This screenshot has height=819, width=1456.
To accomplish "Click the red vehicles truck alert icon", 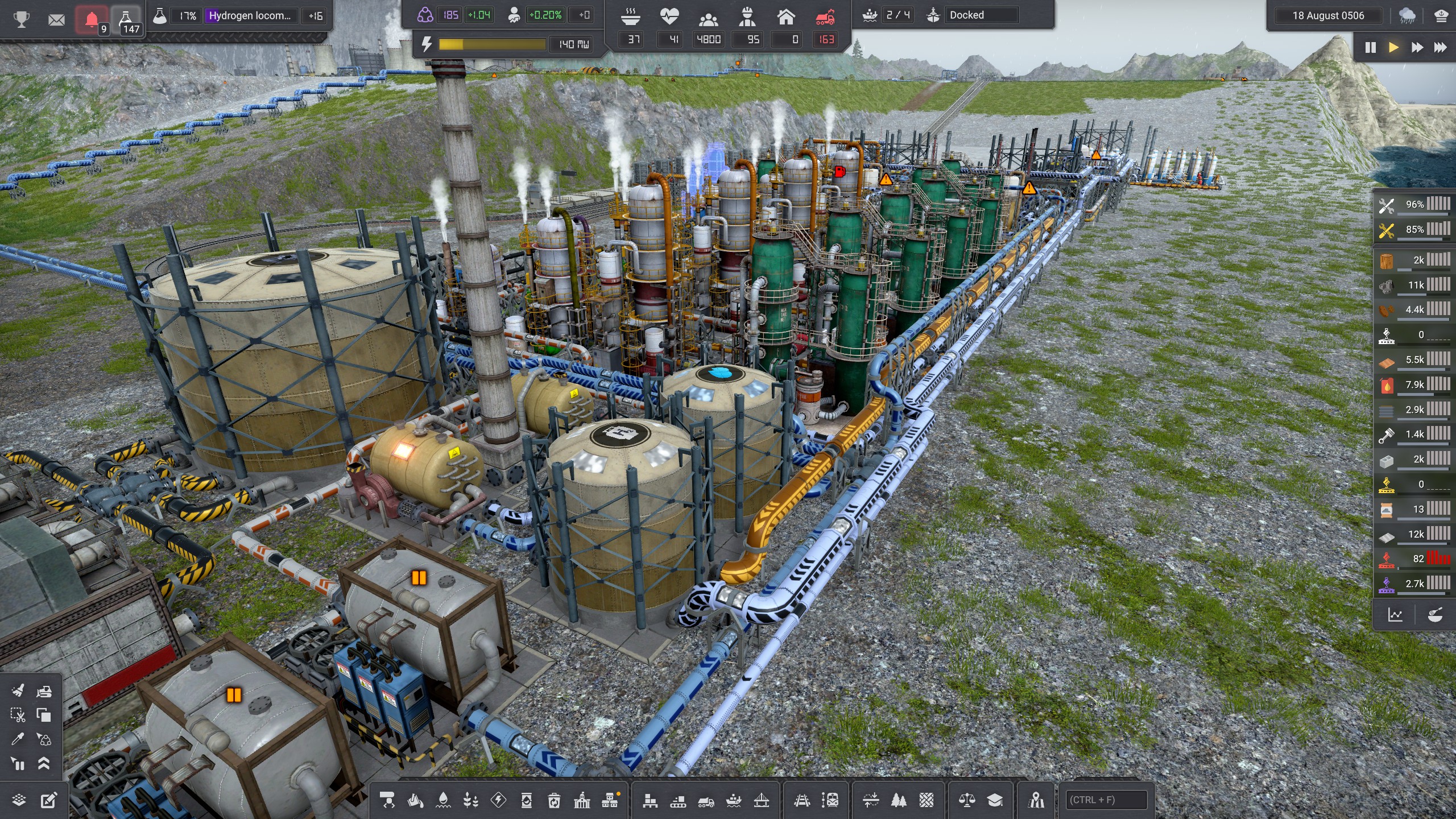I will tap(825, 16).
